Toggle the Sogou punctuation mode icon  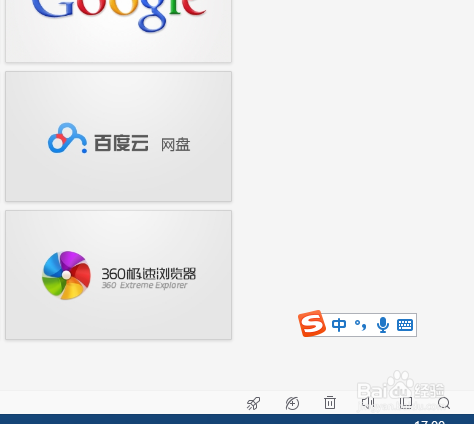(361, 325)
